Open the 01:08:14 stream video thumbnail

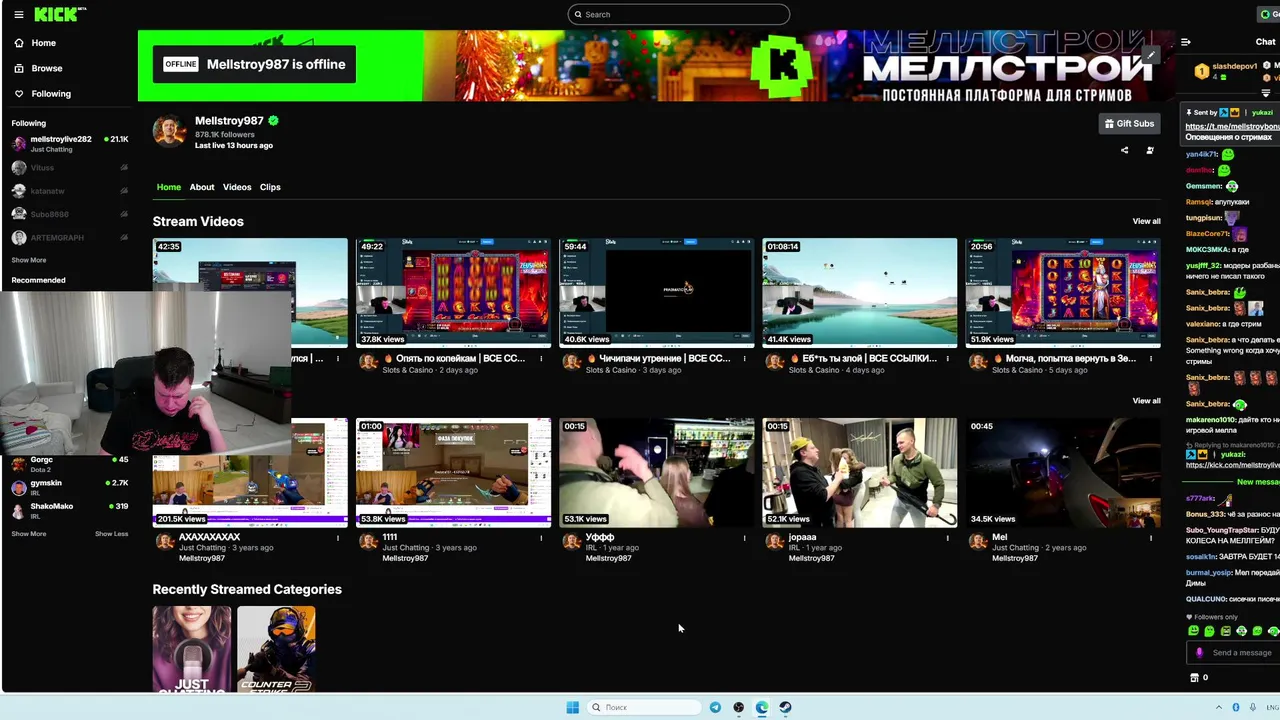coord(859,292)
